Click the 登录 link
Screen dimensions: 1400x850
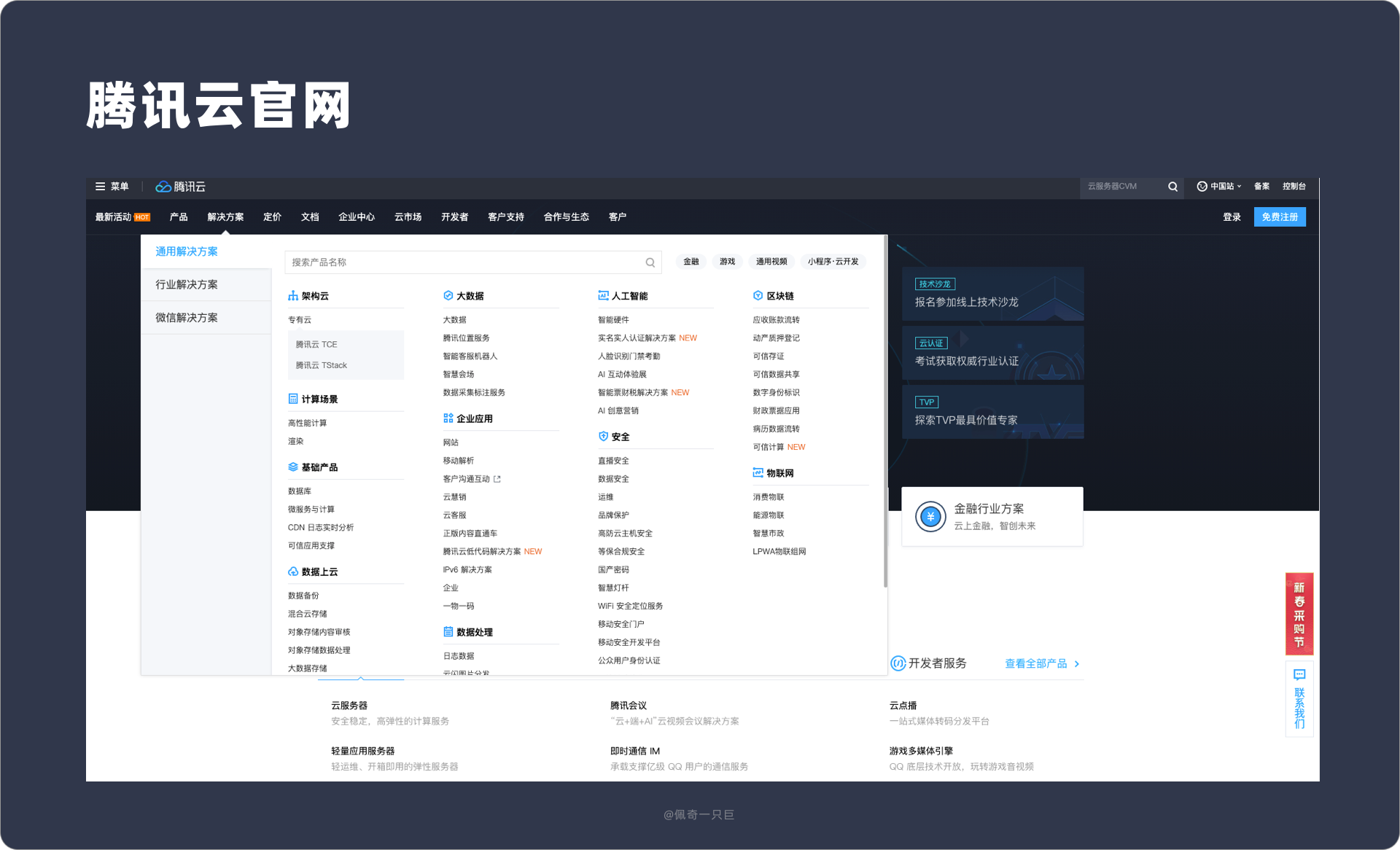(1232, 217)
